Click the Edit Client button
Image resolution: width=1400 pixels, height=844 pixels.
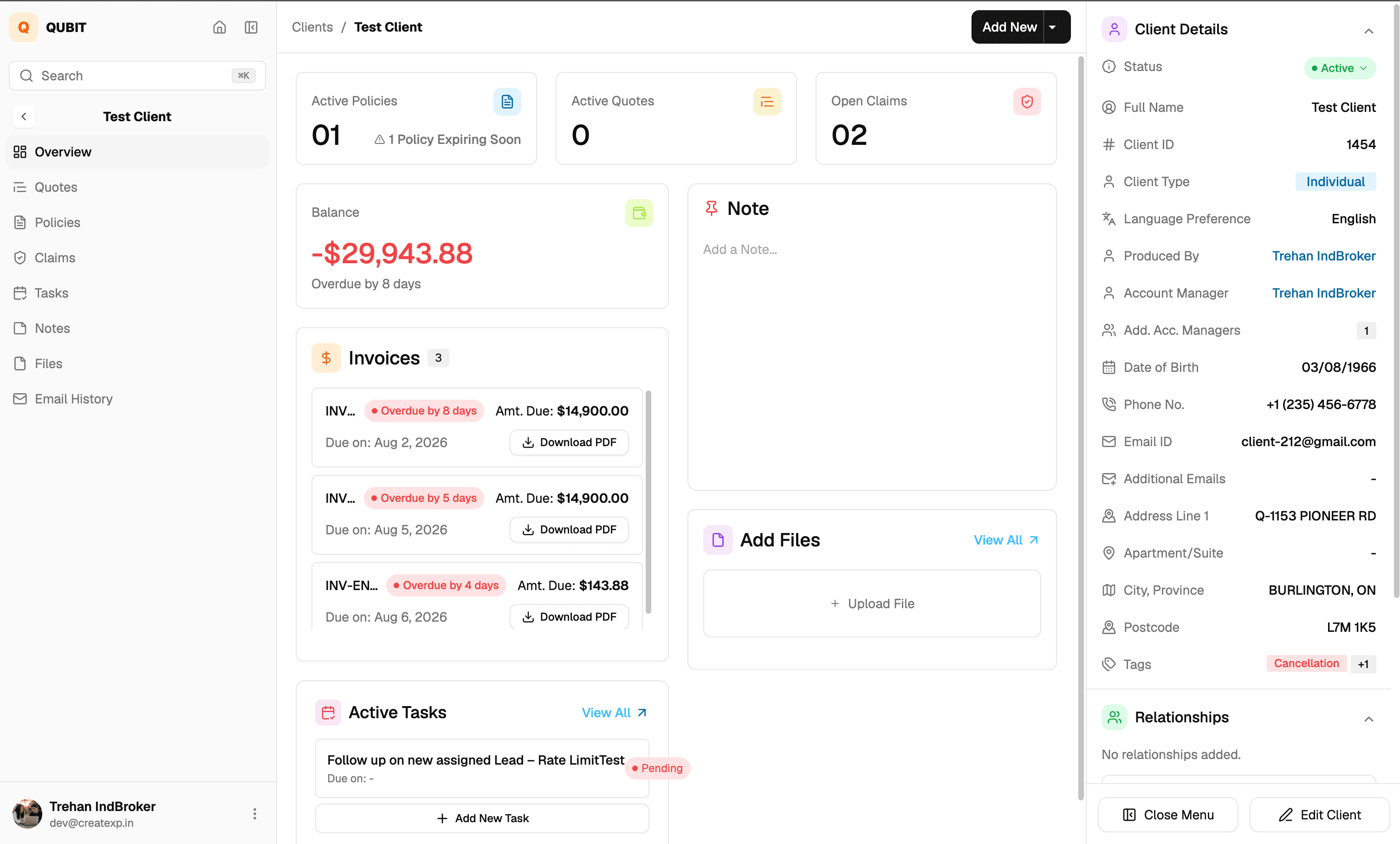(1319, 814)
